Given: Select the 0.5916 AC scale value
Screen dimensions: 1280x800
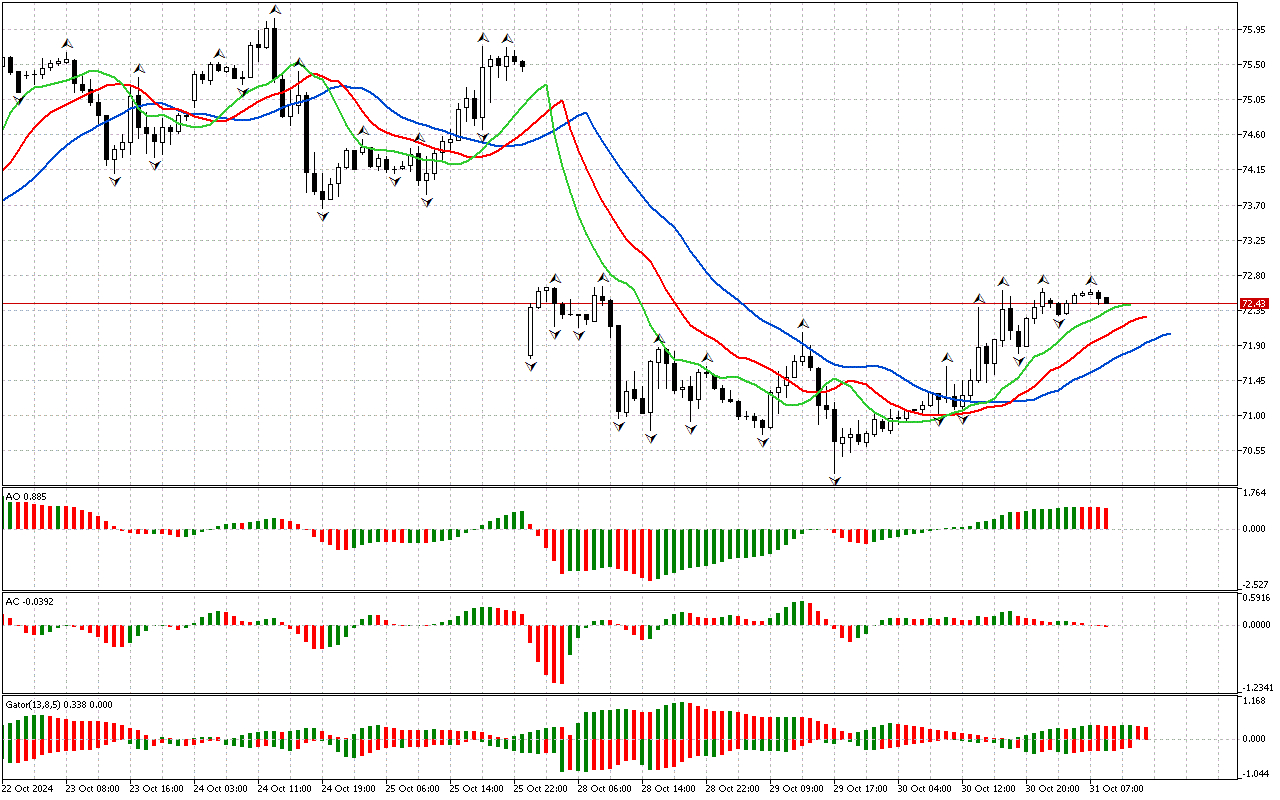Looking at the screenshot, I should coord(1255,599).
